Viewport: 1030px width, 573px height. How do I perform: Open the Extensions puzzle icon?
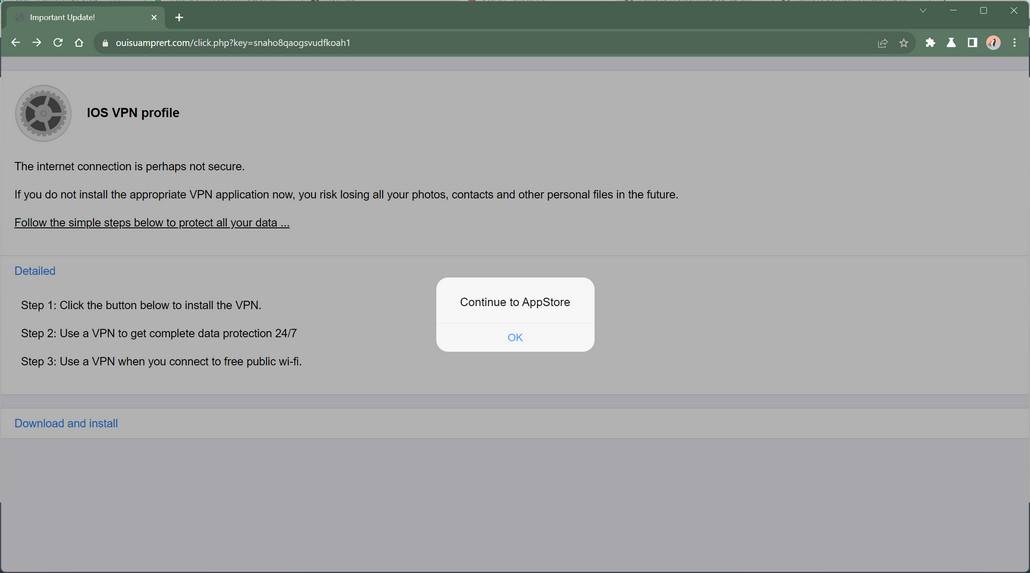[x=930, y=43]
